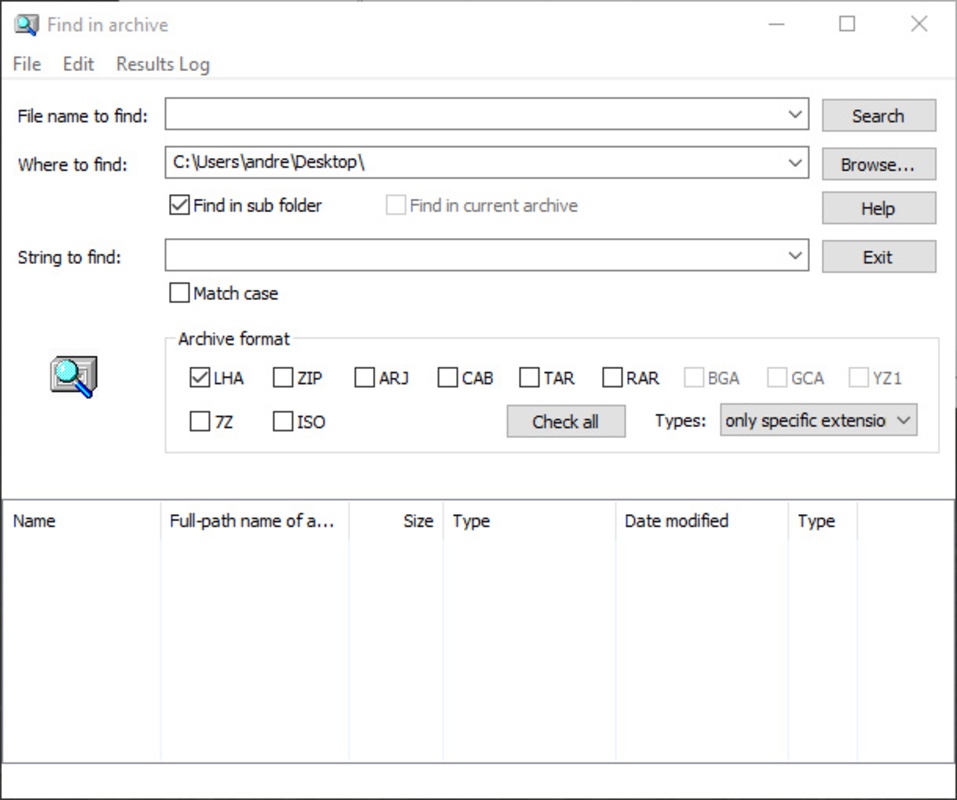
Task: Check the ISO format box
Action: click(284, 421)
